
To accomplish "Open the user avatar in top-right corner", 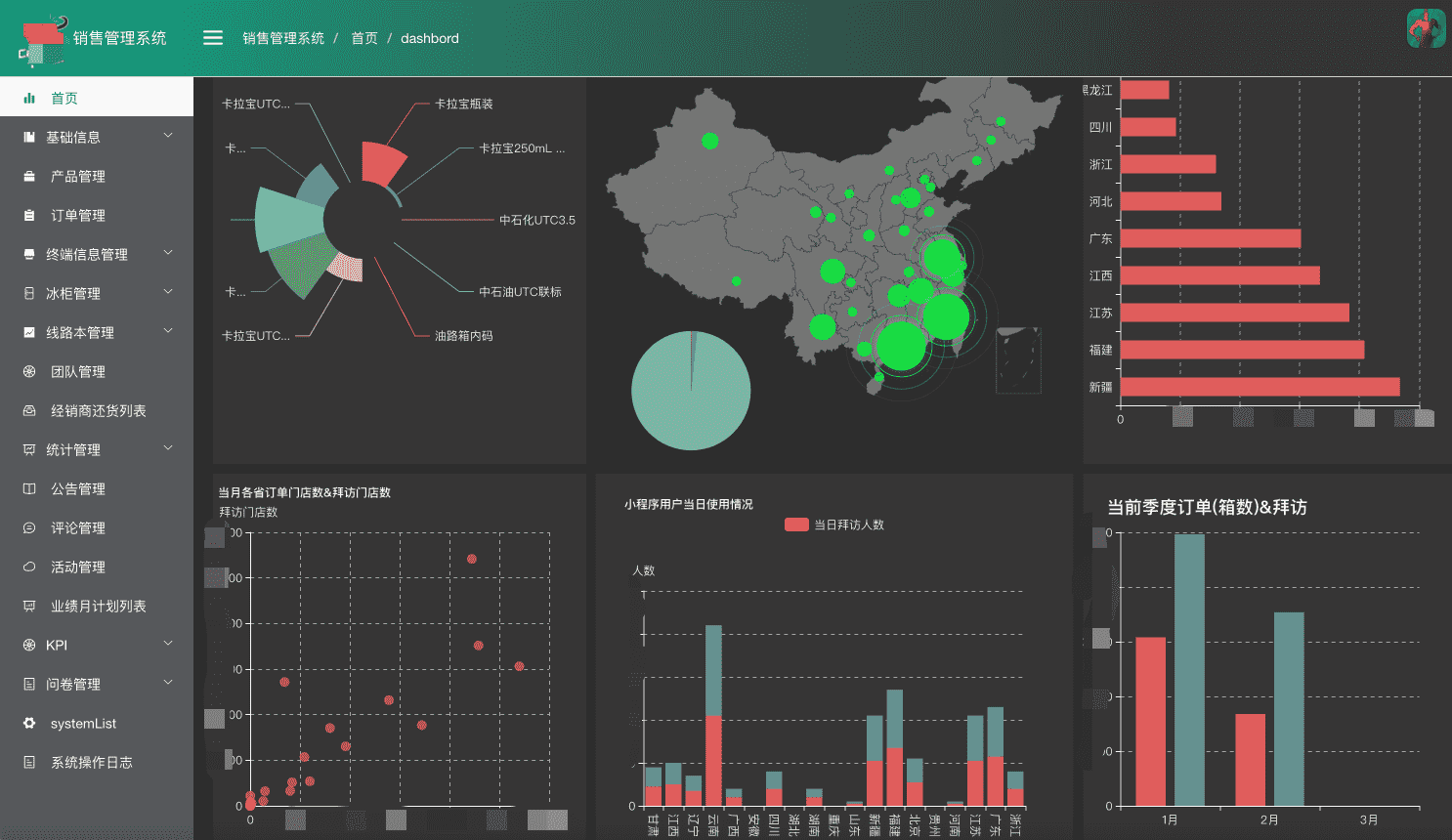I will coord(1426,28).
